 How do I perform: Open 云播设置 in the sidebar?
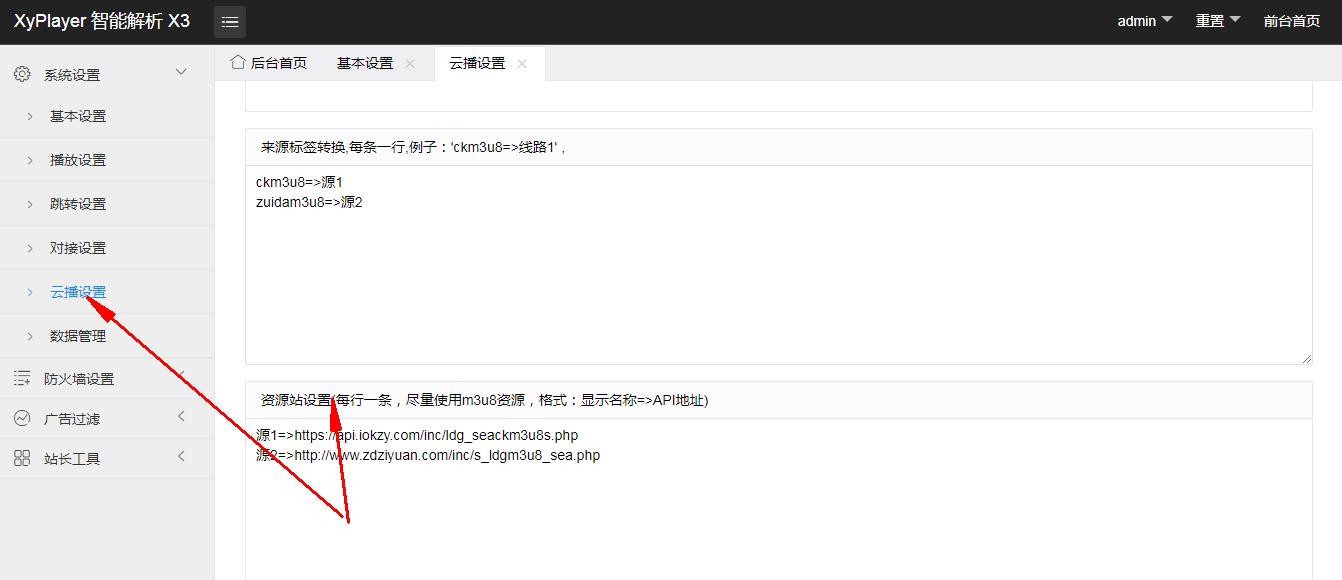coord(78,292)
